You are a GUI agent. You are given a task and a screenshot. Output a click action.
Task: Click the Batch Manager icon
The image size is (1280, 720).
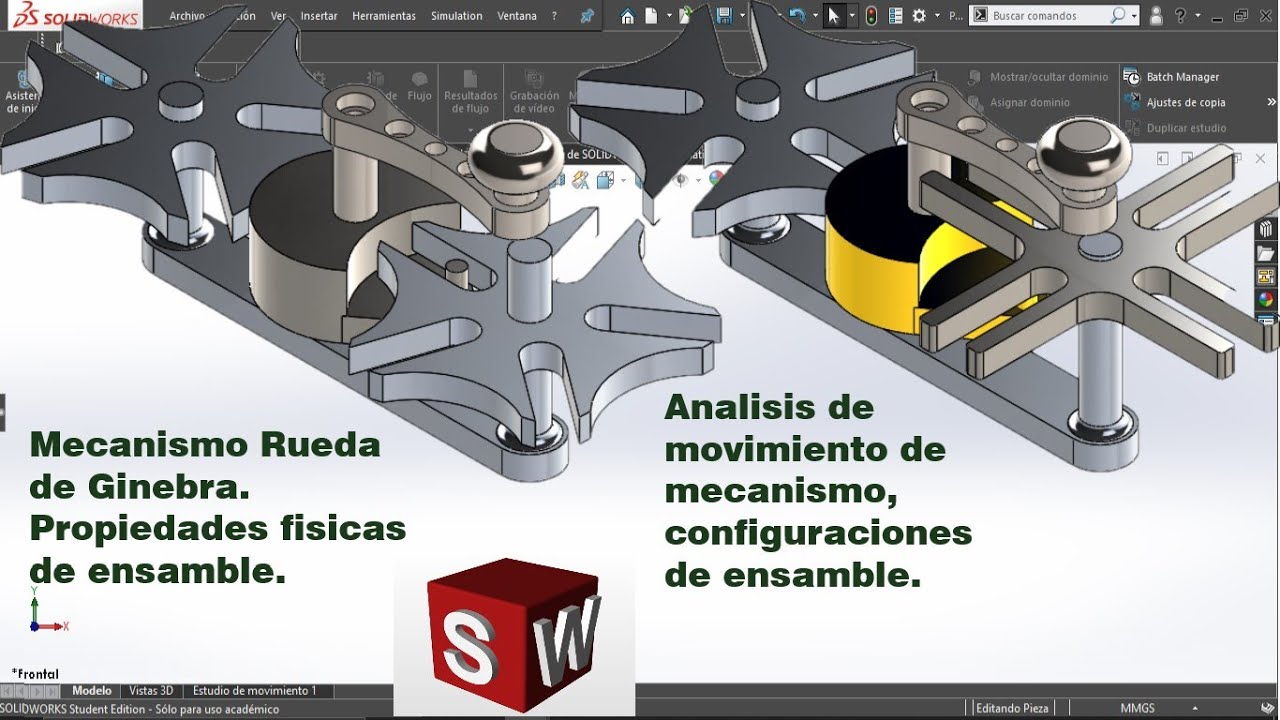pos(1131,77)
